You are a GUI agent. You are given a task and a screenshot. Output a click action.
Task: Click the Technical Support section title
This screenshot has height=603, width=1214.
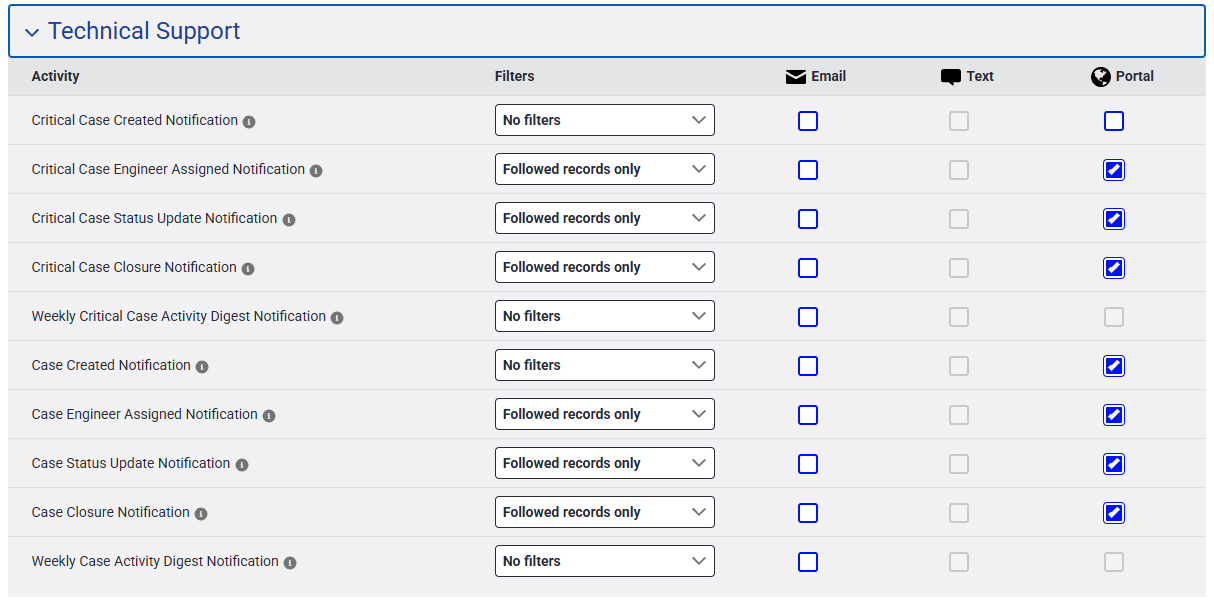(144, 31)
